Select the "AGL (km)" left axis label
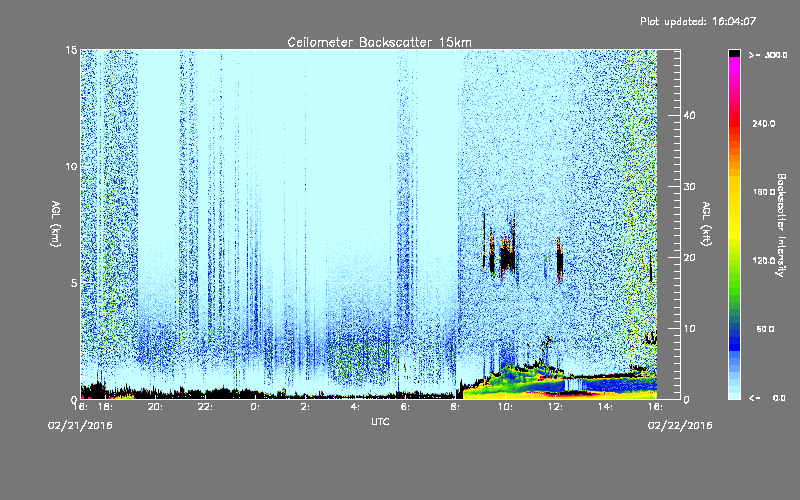 pyautogui.click(x=56, y=224)
